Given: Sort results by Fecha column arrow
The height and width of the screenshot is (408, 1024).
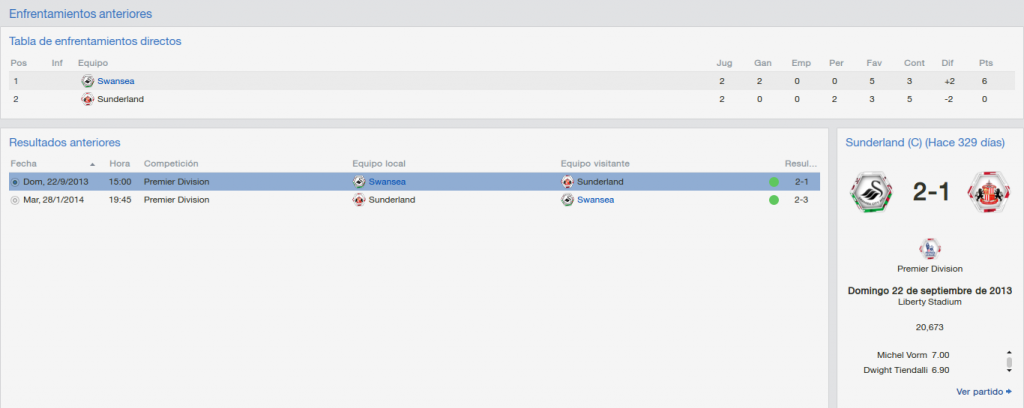Looking at the screenshot, I should (x=93, y=164).
